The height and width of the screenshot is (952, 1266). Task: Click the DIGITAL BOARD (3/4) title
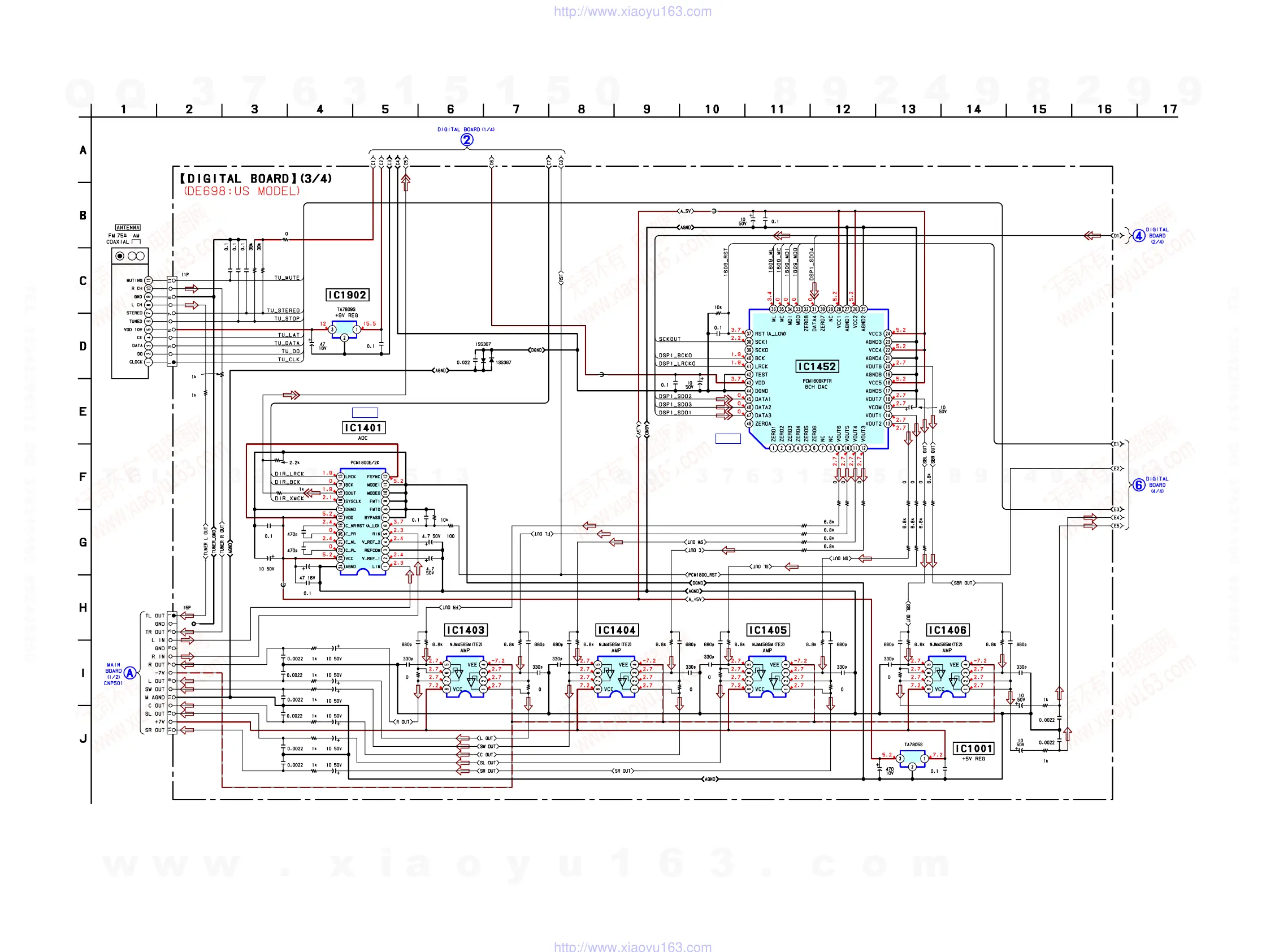[x=256, y=179]
